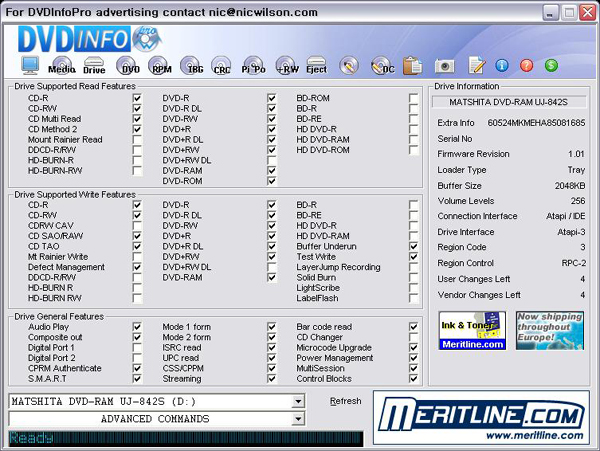The width and height of the screenshot is (600, 451).
Task: Toggle the CSS/CPPM checkbox
Action: pos(272,368)
